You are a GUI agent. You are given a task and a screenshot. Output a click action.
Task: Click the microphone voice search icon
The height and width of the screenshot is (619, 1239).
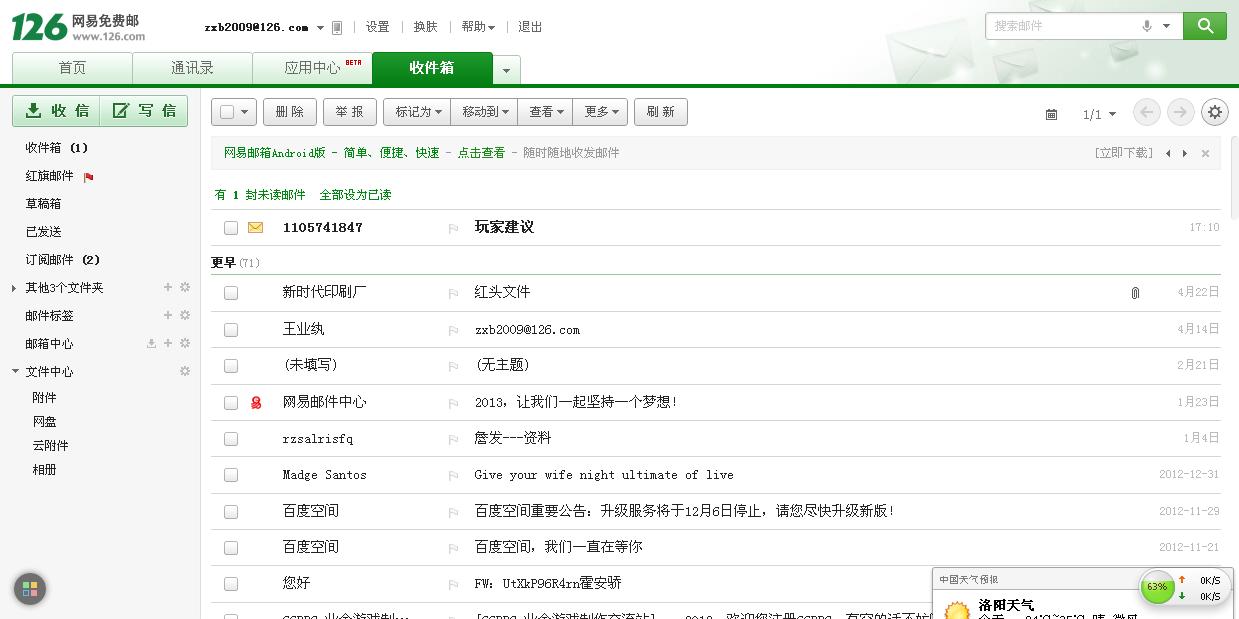click(1147, 26)
